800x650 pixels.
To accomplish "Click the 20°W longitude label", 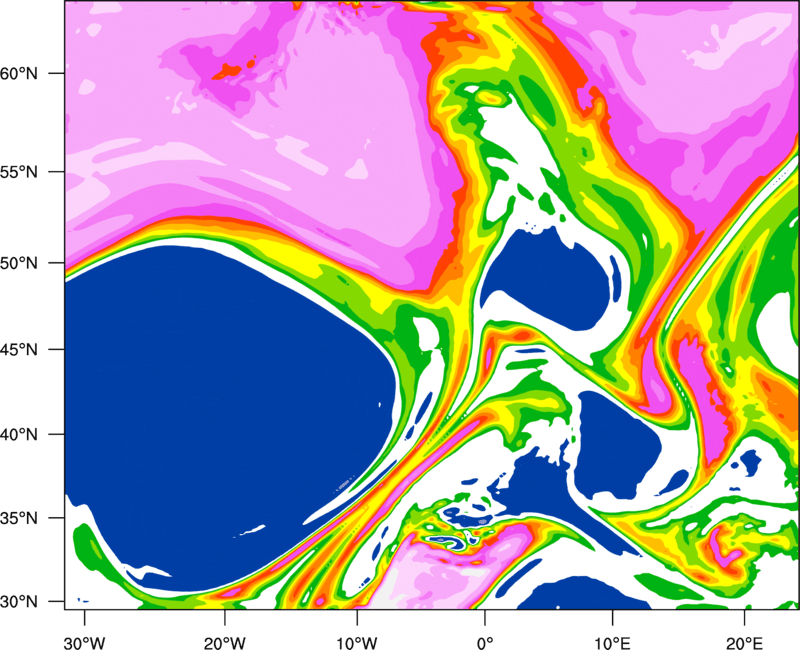I will point(225,643).
